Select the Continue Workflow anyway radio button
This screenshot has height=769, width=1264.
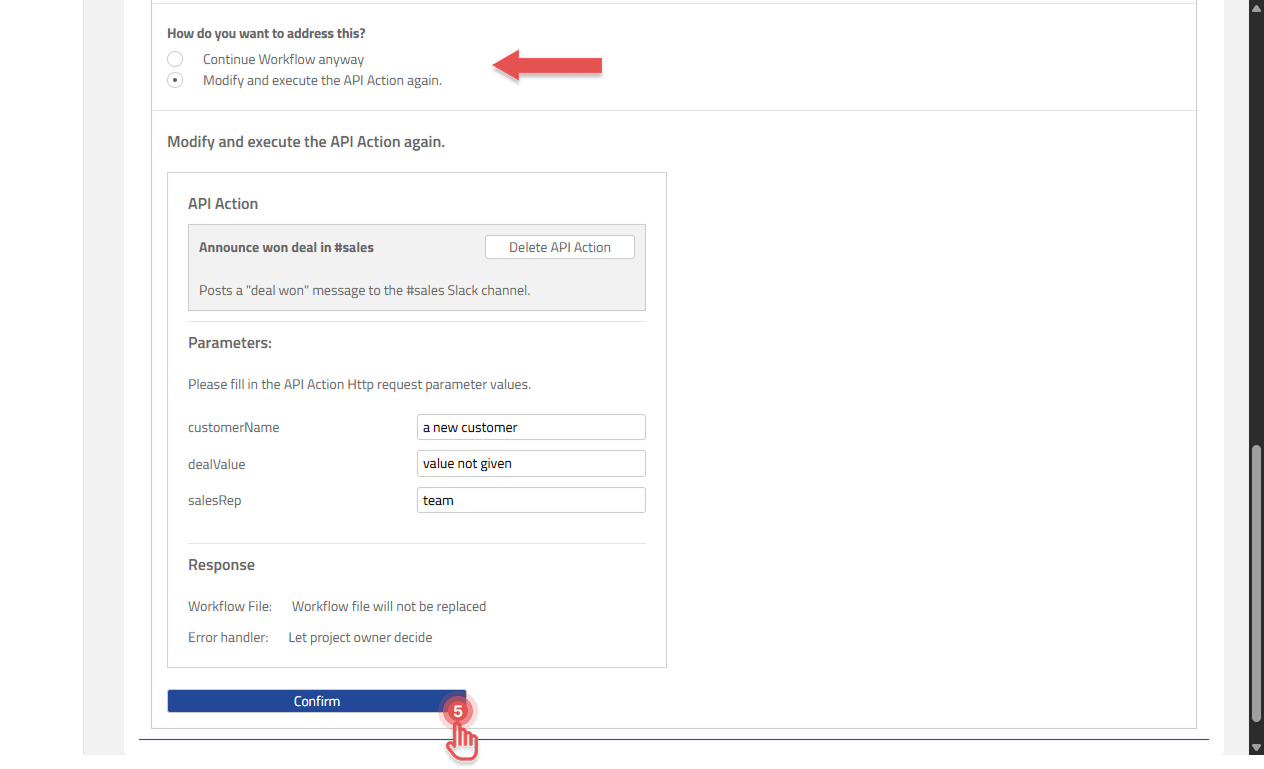(x=175, y=59)
